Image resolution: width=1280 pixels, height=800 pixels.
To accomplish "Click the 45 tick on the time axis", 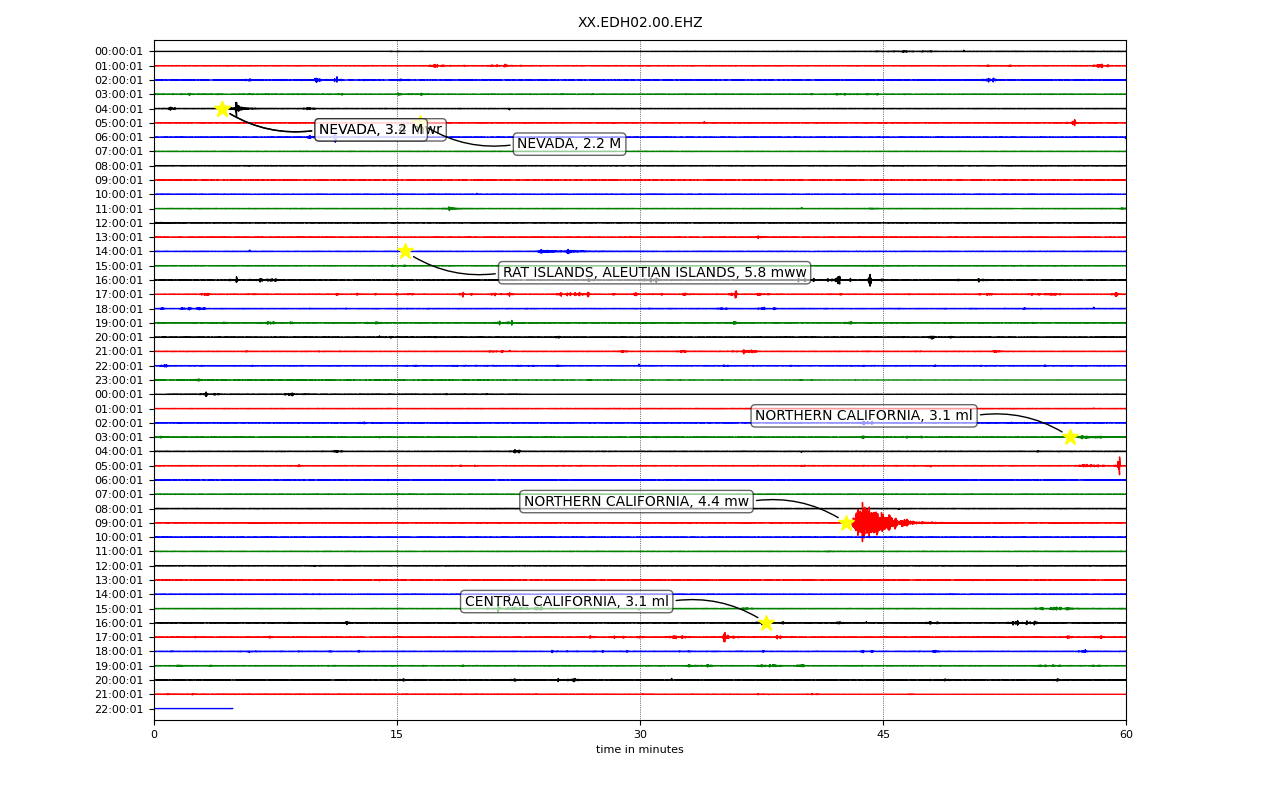I will click(883, 735).
